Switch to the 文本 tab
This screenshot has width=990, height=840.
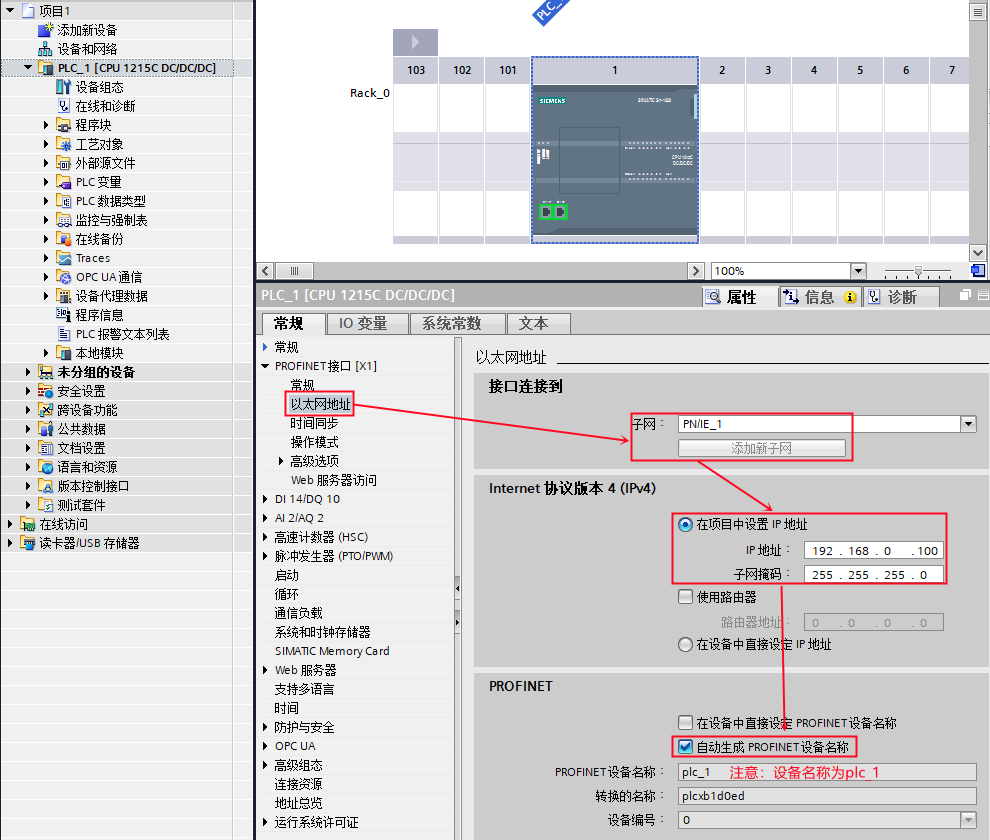tap(539, 323)
